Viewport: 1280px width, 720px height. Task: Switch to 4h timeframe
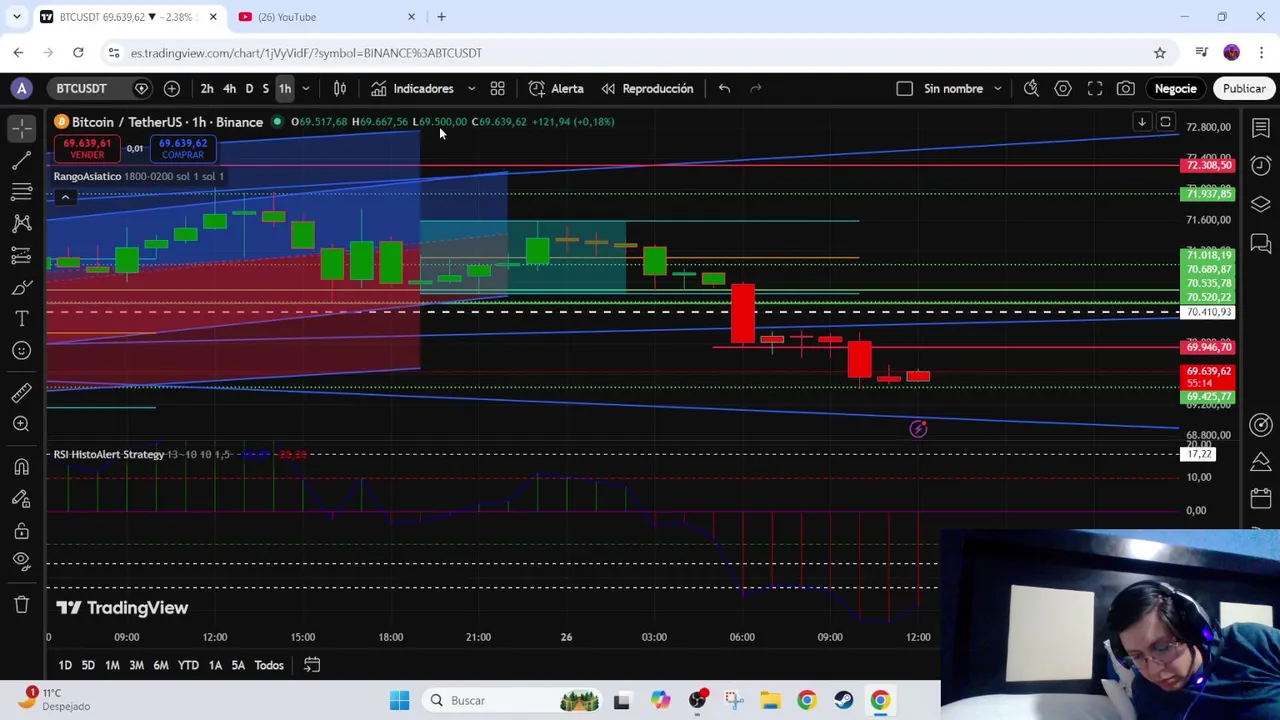(x=229, y=89)
